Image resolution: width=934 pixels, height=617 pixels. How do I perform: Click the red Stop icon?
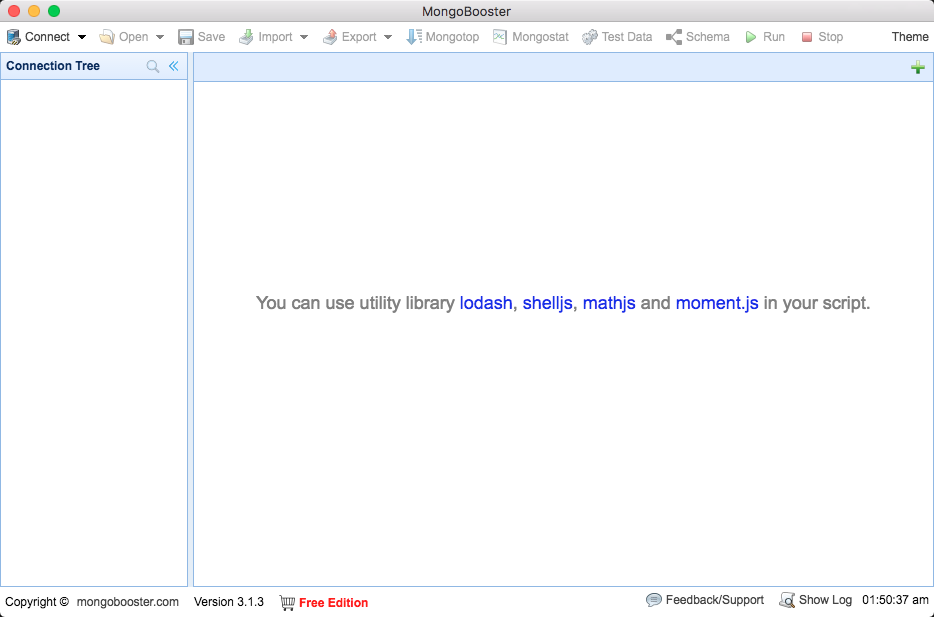[x=807, y=37]
